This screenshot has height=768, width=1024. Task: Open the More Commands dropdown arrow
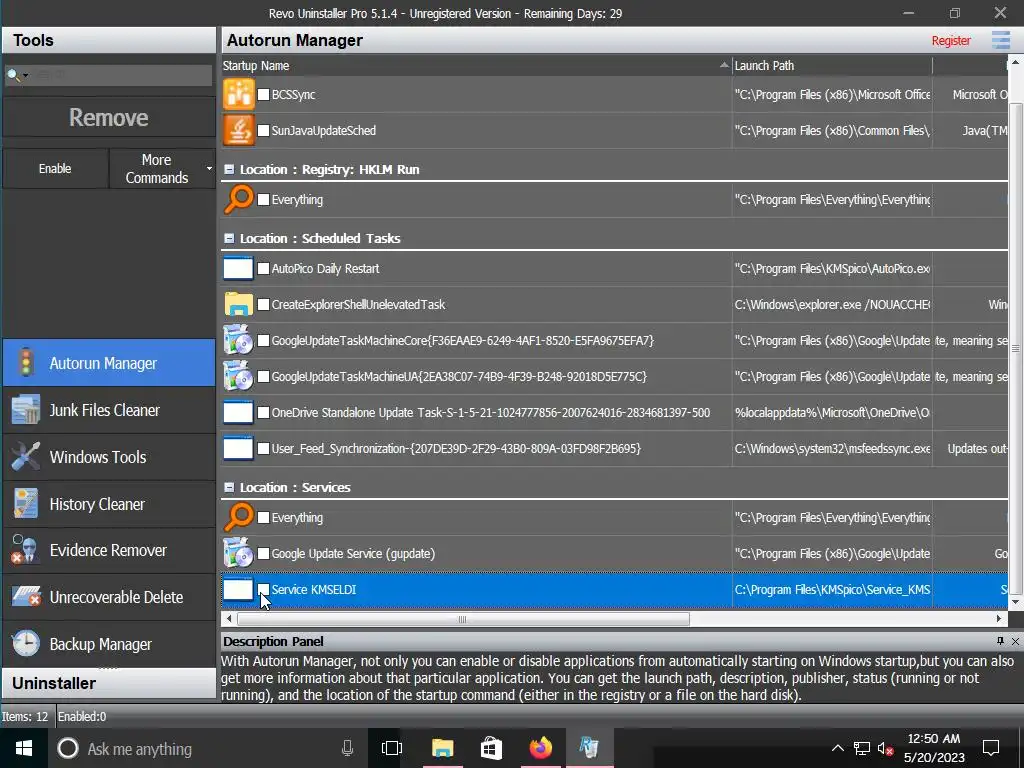click(209, 168)
